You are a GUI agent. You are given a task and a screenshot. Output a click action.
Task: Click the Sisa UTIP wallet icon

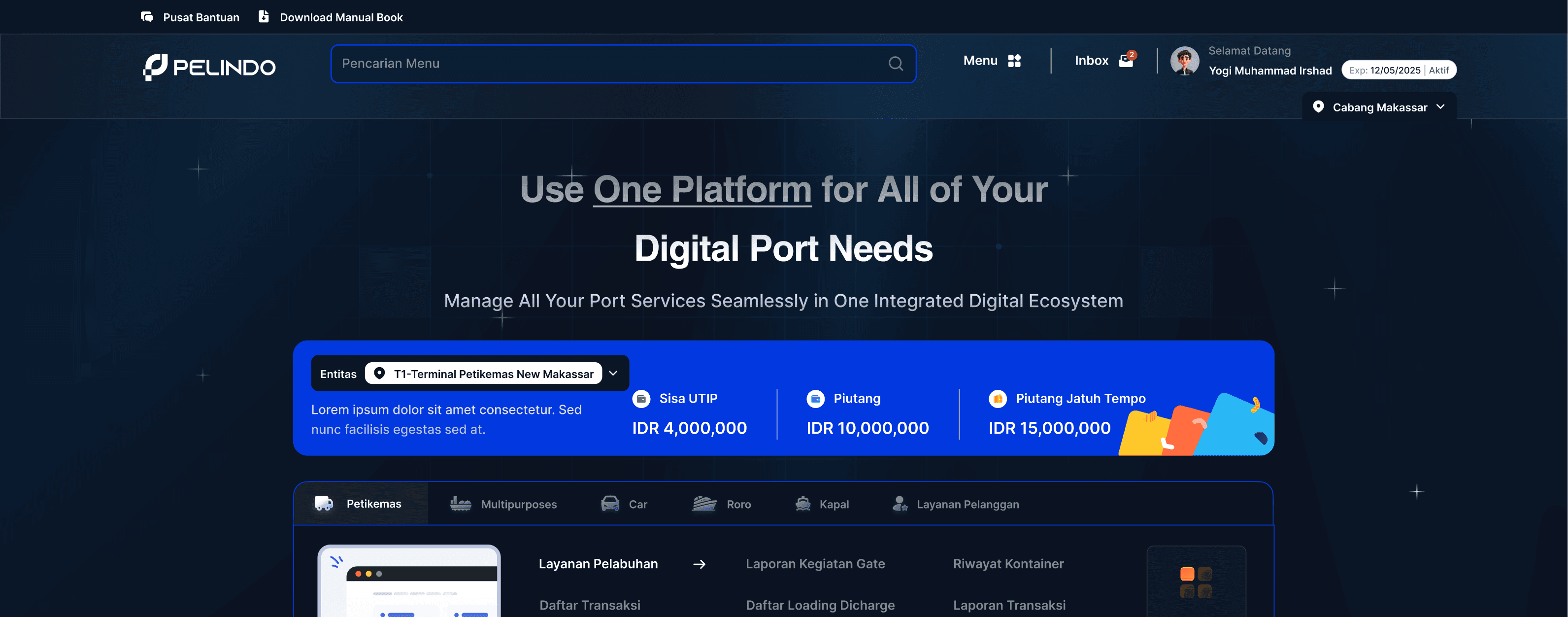pos(641,398)
